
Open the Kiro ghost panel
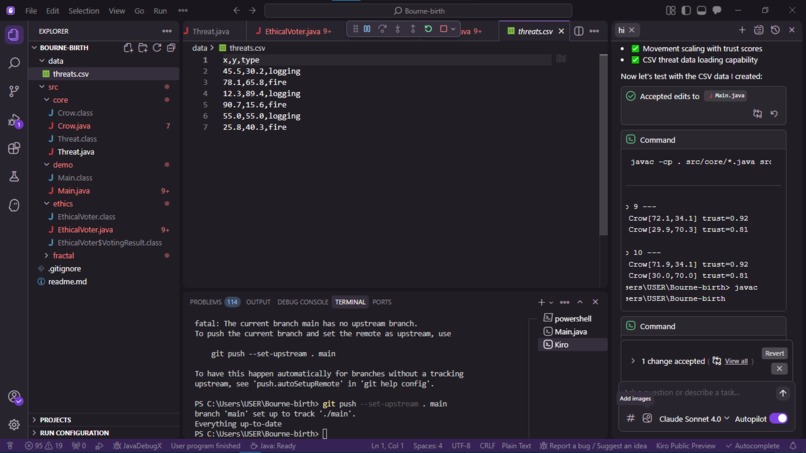tap(14, 205)
